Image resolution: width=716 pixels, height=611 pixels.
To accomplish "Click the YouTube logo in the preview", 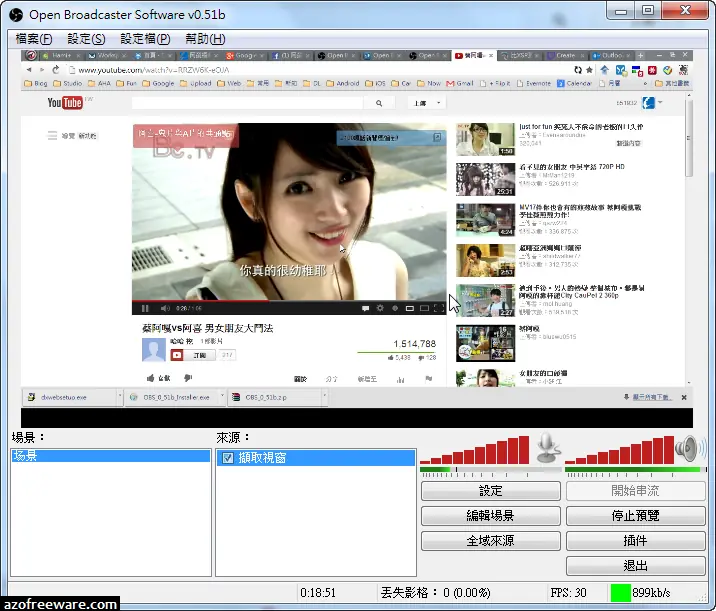I will click(65, 103).
